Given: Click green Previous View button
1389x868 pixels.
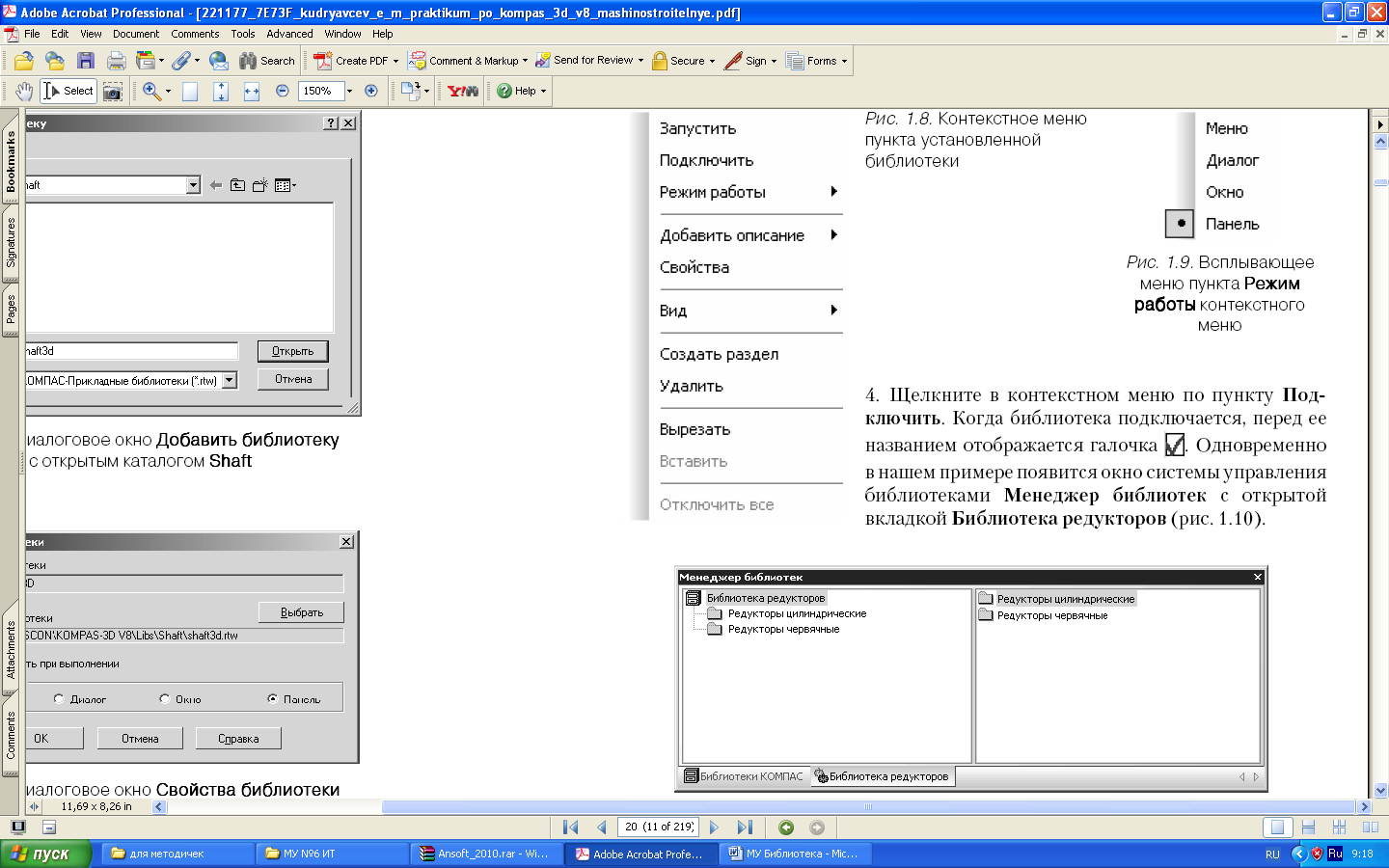Looking at the screenshot, I should pos(786,827).
